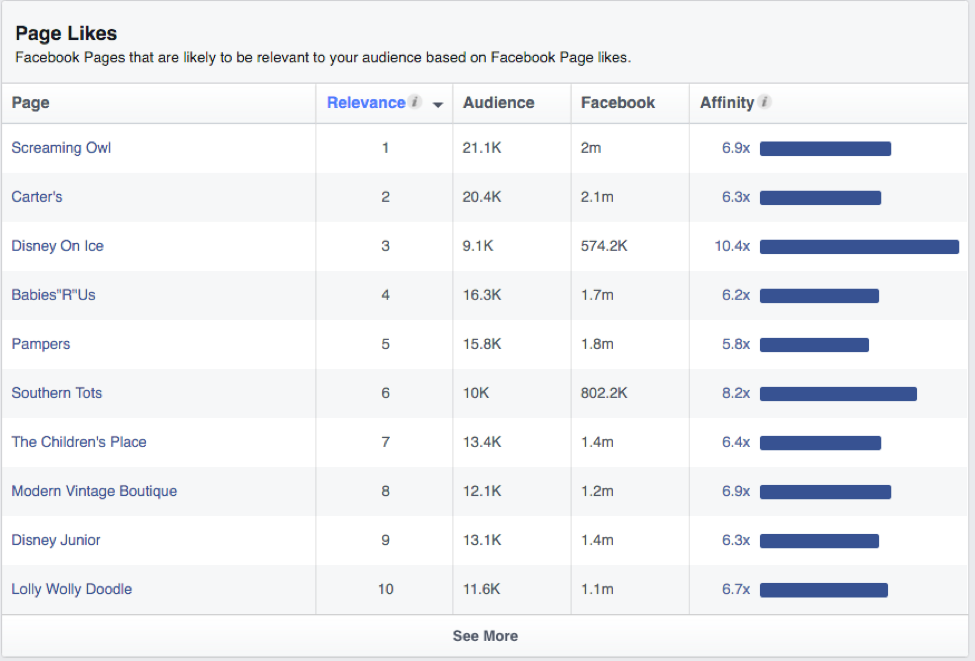This screenshot has height=661, width=975.
Task: Click the See More button
Action: (x=485, y=636)
